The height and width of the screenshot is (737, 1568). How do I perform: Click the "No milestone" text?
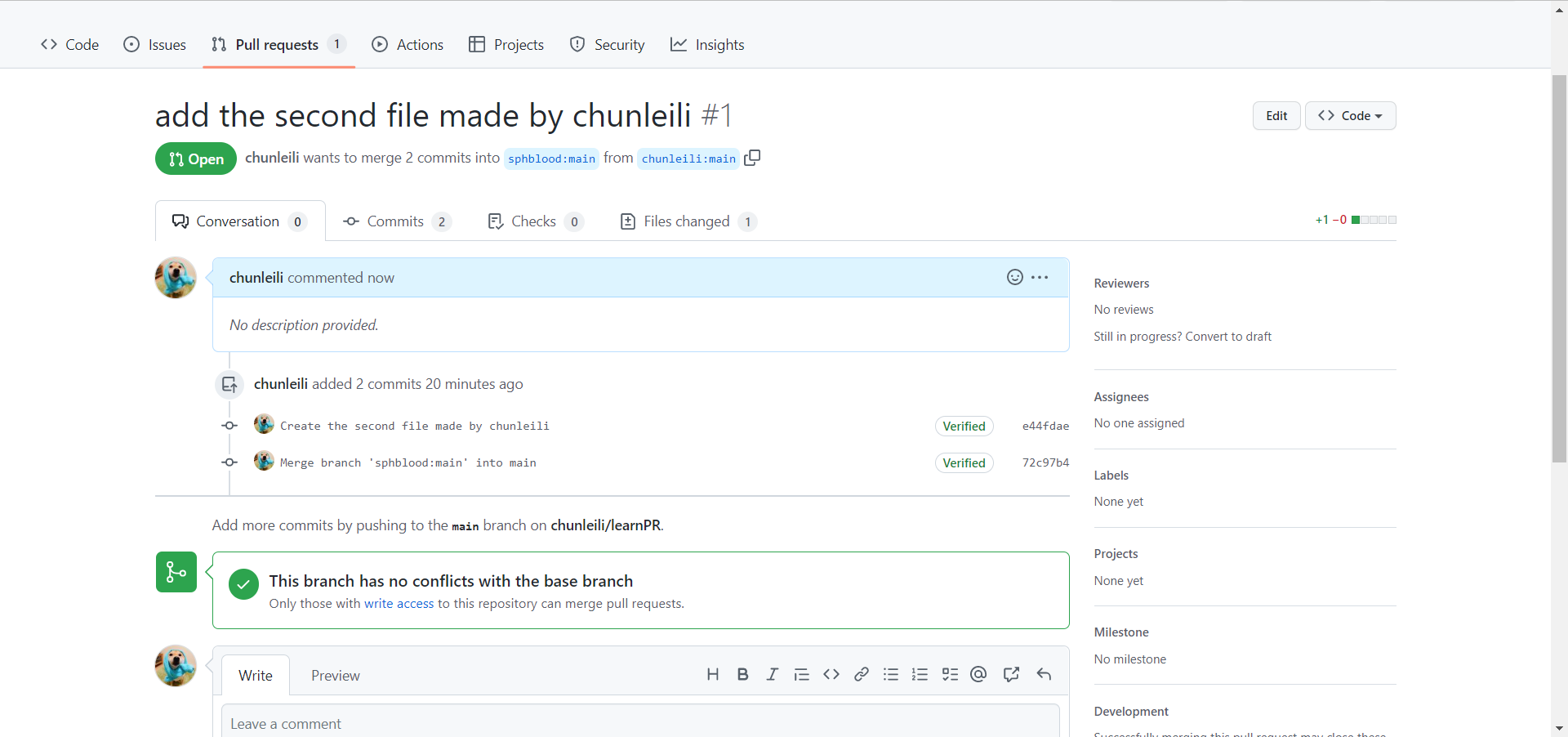(x=1130, y=659)
